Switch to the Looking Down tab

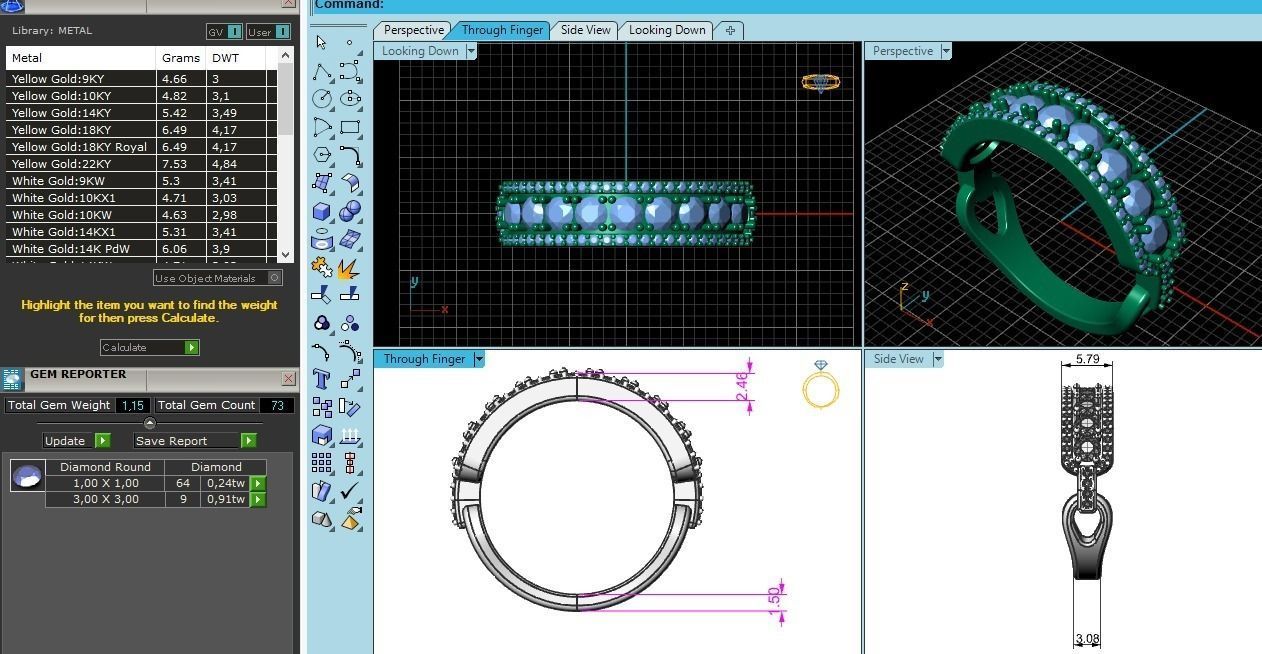667,30
